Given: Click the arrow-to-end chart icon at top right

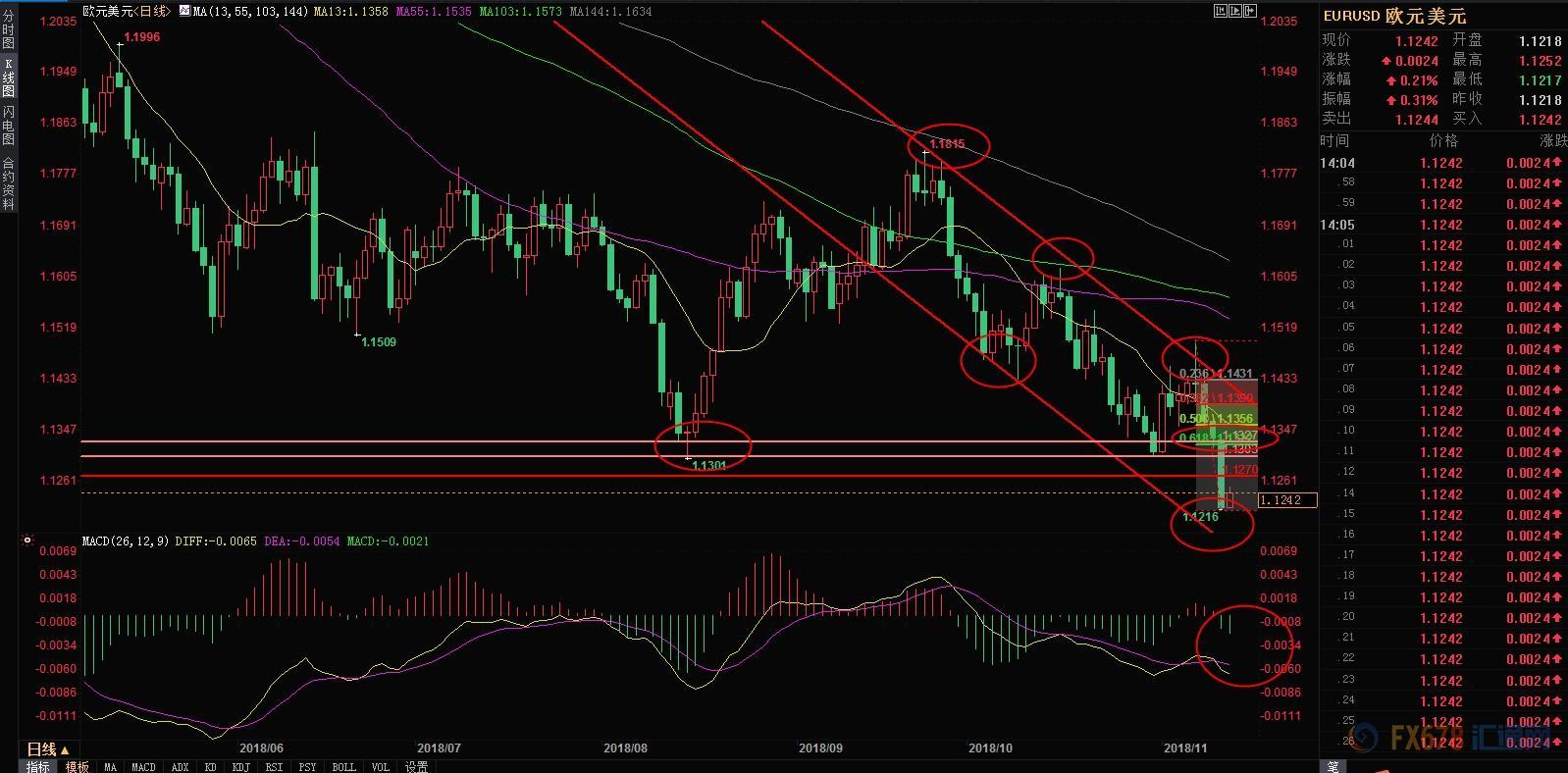Looking at the screenshot, I should pos(1250,11).
